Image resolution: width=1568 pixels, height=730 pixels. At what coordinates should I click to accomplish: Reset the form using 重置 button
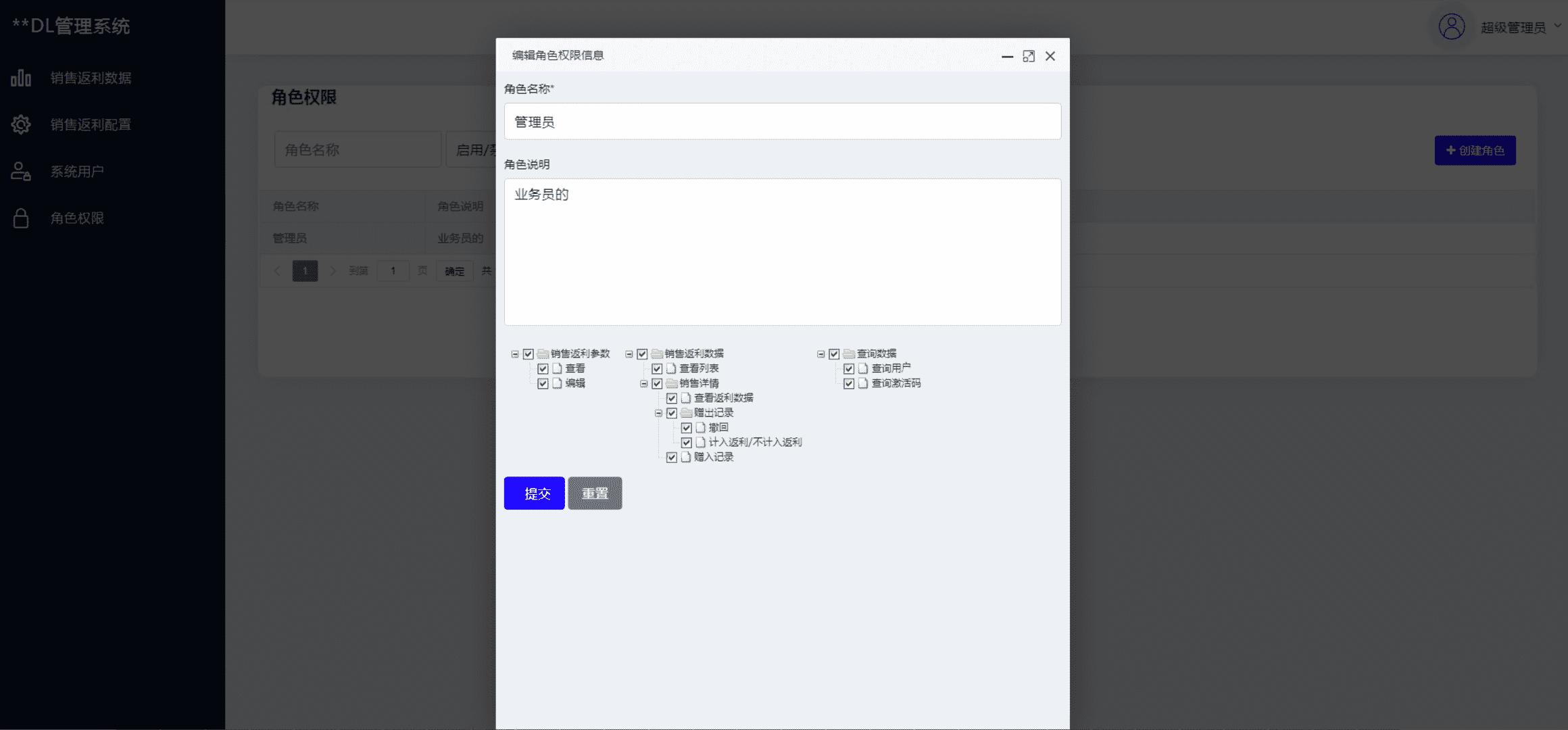[x=594, y=493]
